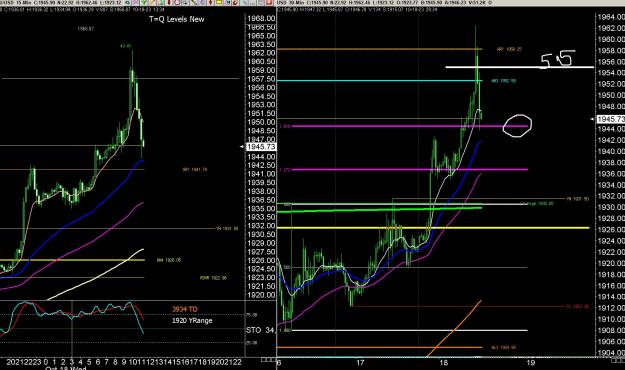625x370 pixels.
Task: Click date 18 on the right time axis
Action: coord(443,363)
